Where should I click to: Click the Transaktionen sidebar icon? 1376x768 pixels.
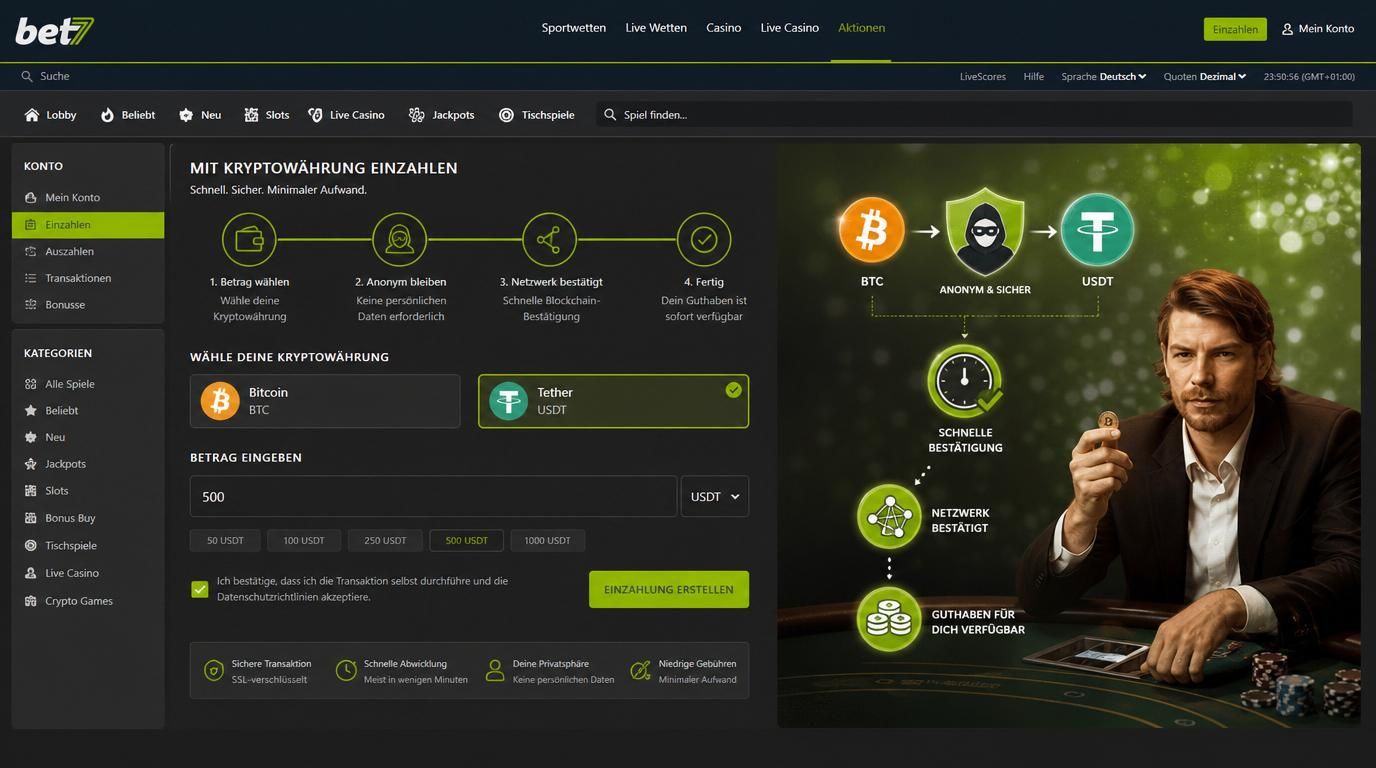point(31,278)
